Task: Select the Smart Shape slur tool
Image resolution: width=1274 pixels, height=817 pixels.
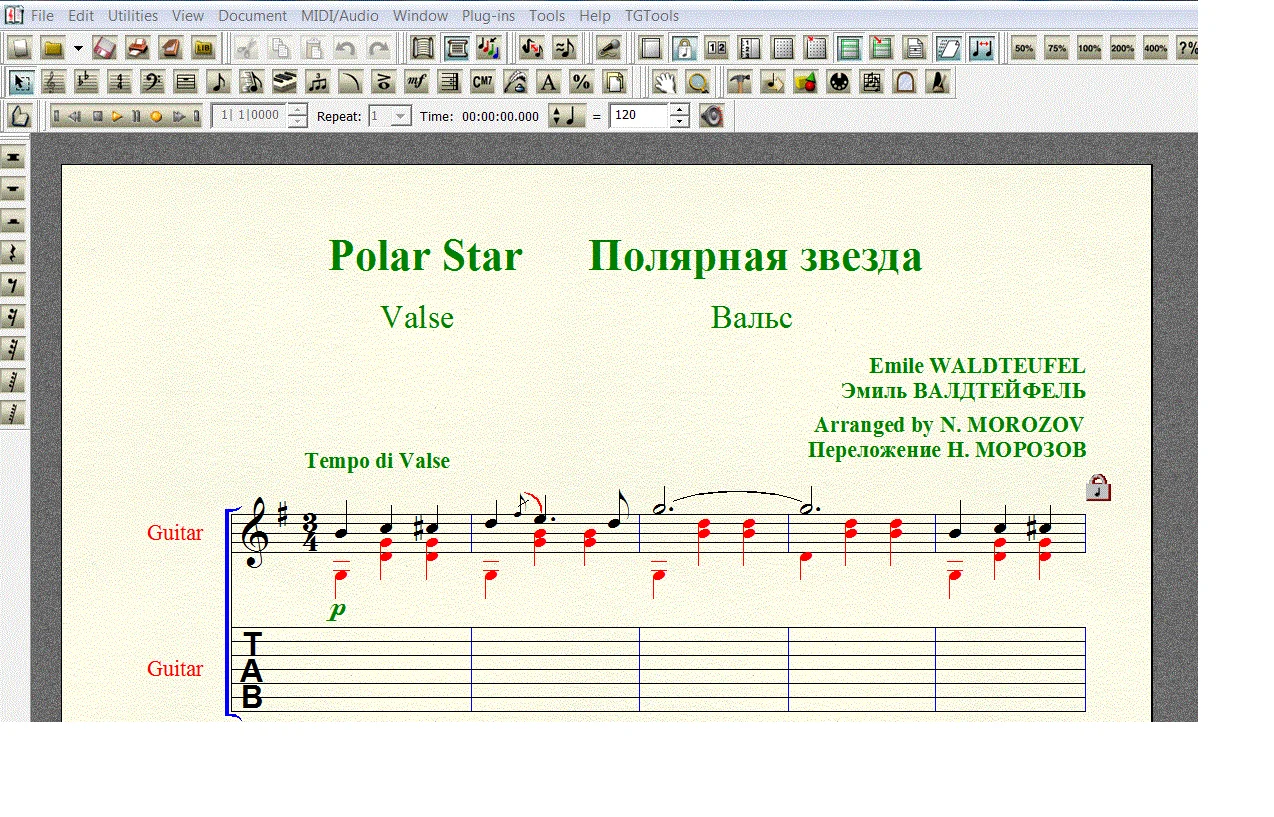Action: tap(350, 81)
